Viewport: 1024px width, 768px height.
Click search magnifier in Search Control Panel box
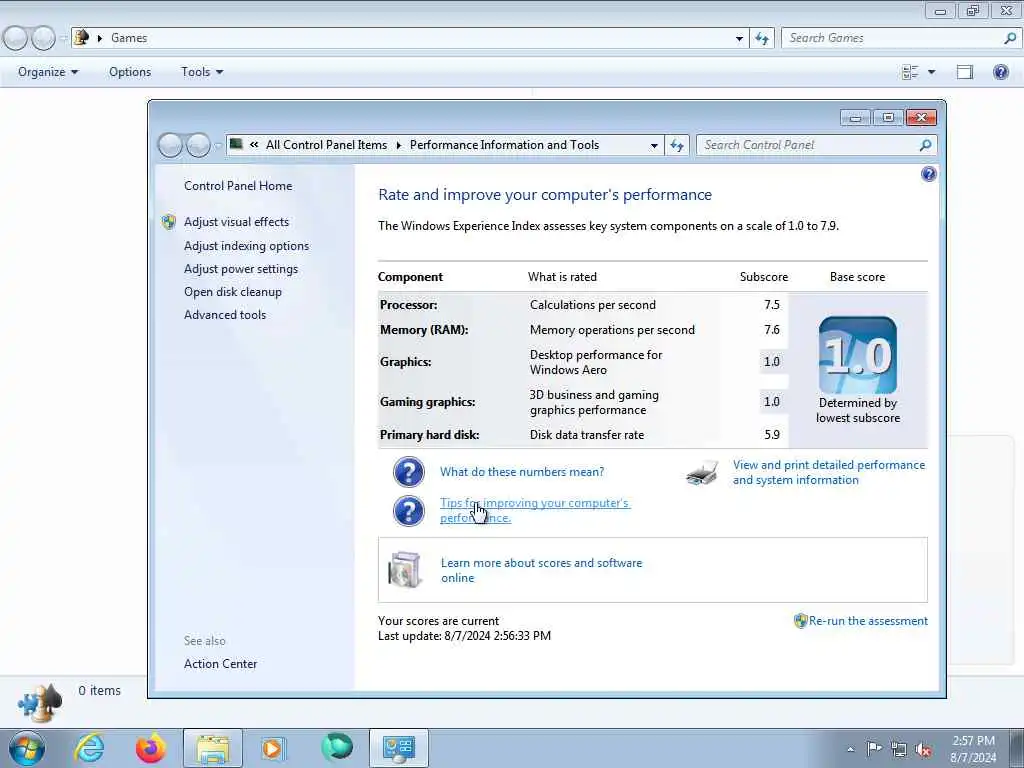pyautogui.click(x=925, y=145)
